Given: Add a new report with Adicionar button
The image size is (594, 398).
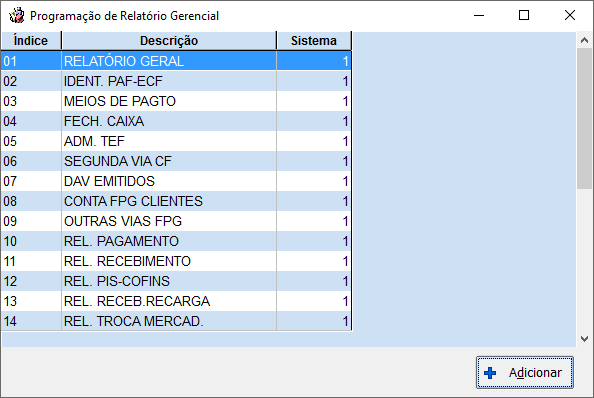Looking at the screenshot, I should 525,373.
